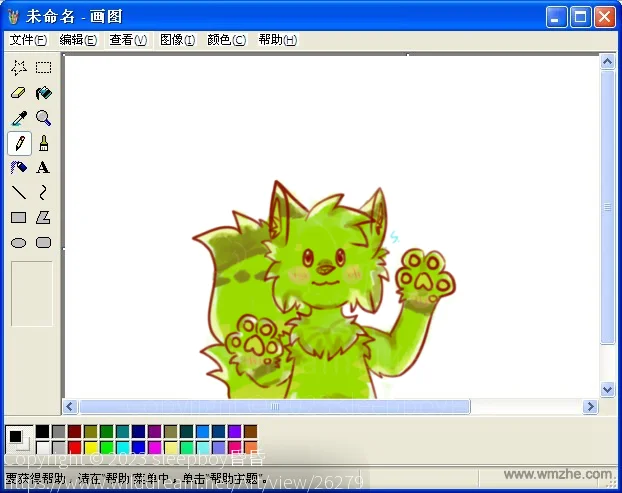The height and width of the screenshot is (493, 622).
Task: Choose the Airbrush spray can tool
Action: [19, 167]
